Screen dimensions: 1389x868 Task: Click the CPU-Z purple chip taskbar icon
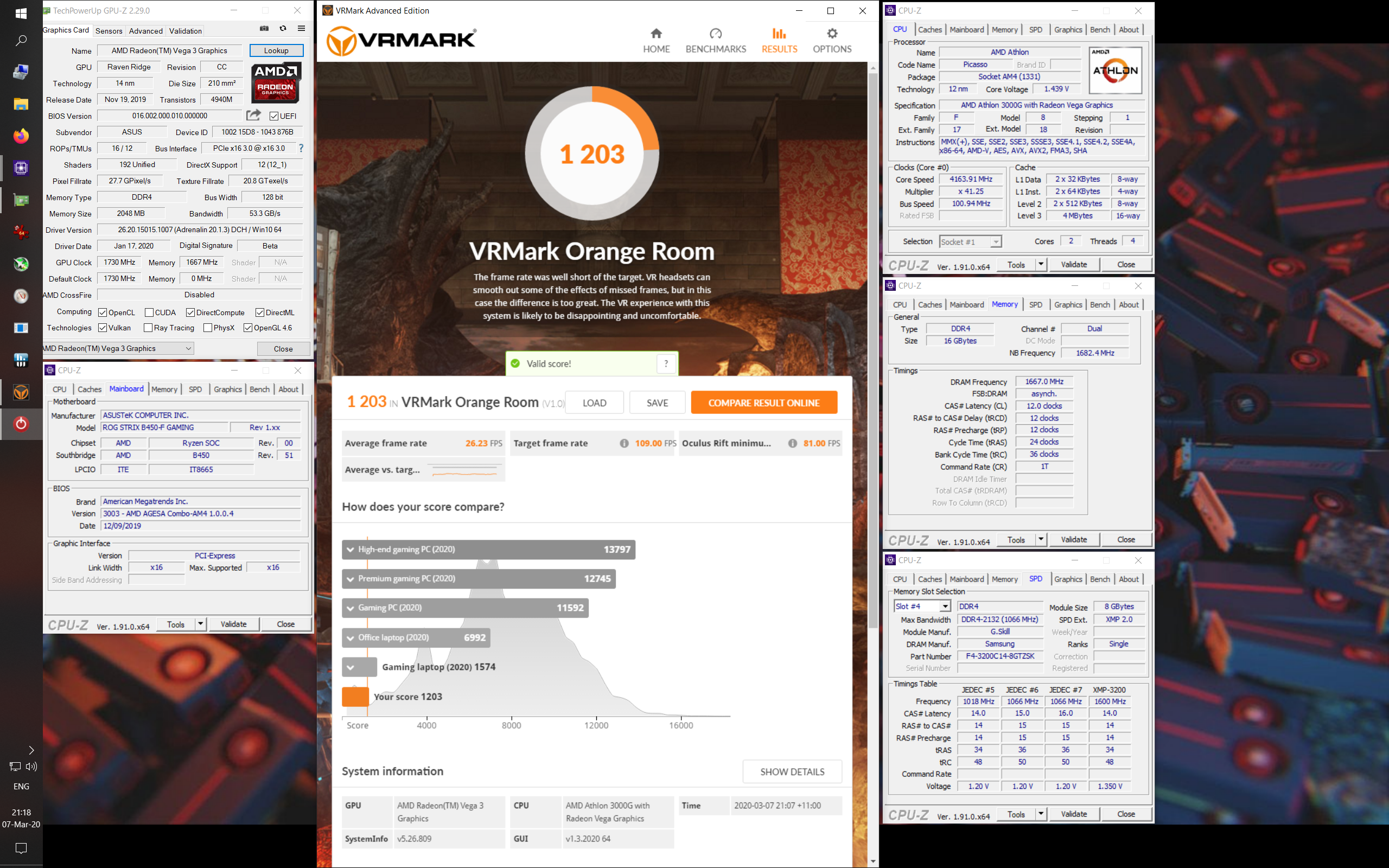21,168
